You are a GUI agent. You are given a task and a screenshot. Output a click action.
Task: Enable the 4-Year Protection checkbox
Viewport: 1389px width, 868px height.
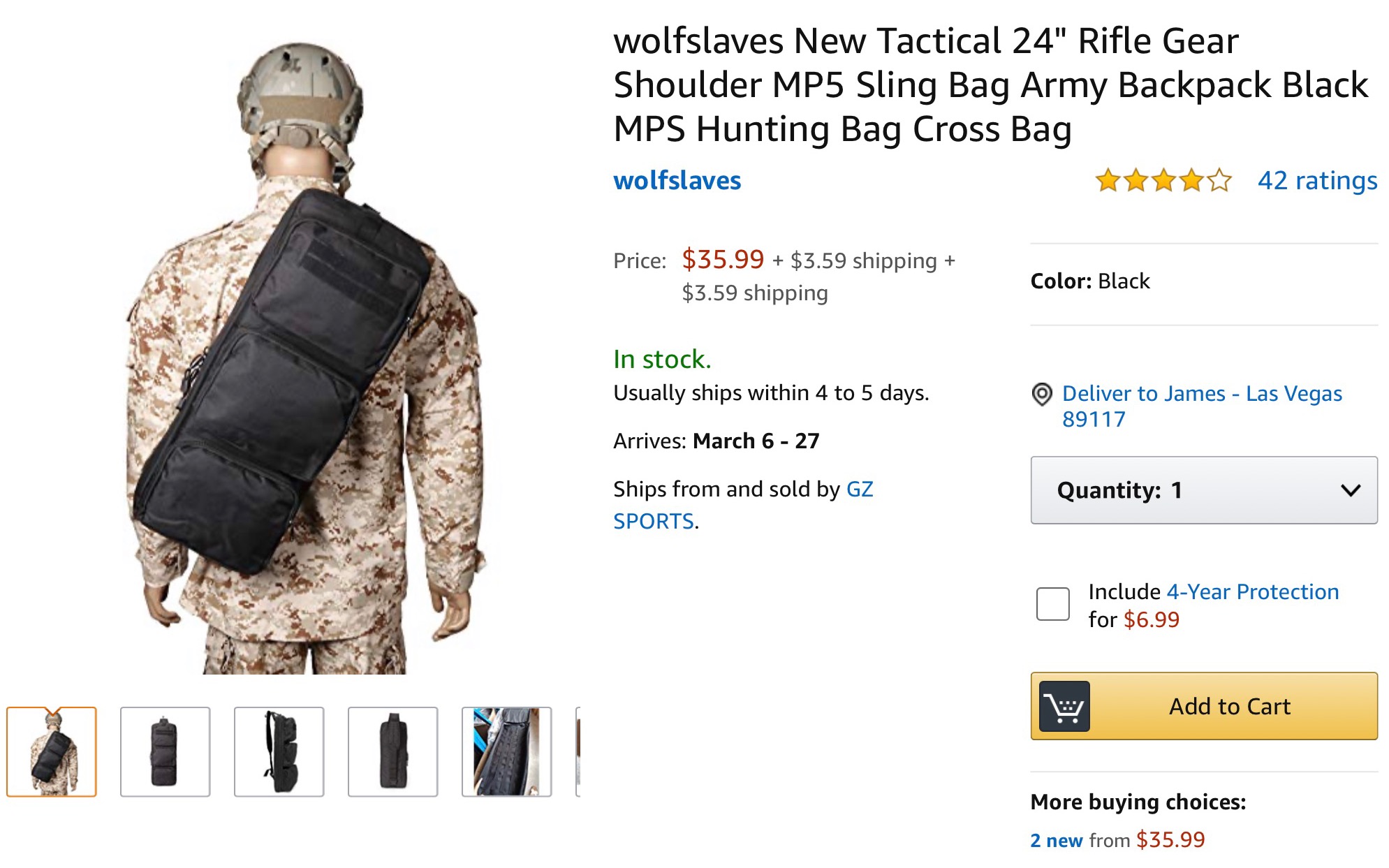1052,604
